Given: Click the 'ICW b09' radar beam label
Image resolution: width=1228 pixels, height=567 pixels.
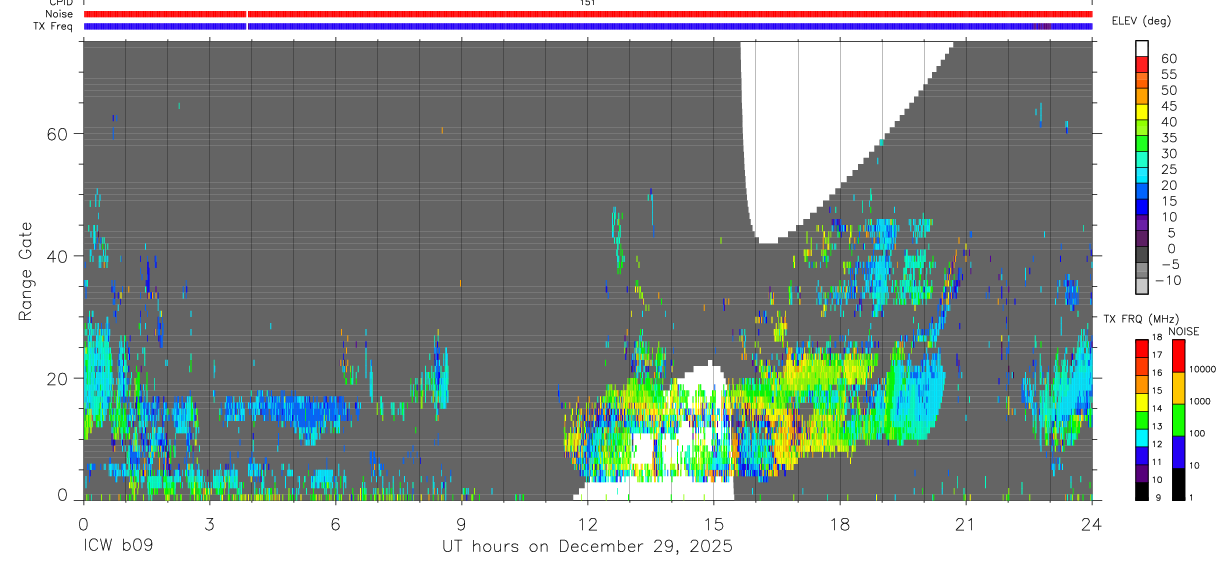Looking at the screenshot, I should pos(119,547).
